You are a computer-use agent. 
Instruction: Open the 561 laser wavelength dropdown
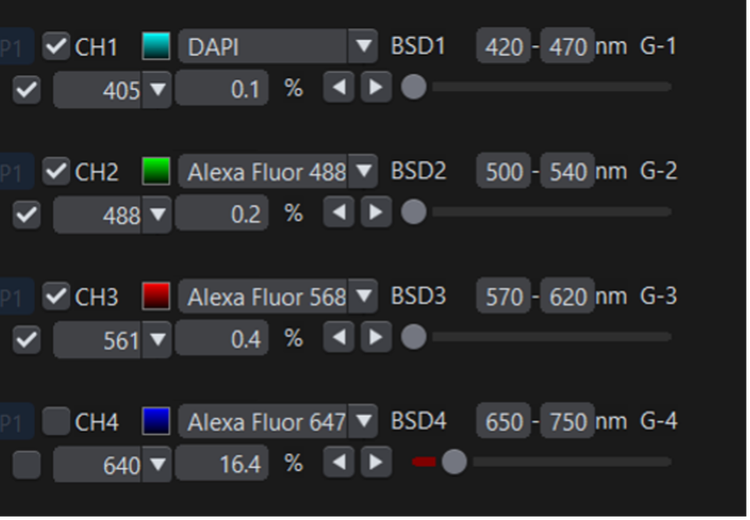tap(157, 340)
